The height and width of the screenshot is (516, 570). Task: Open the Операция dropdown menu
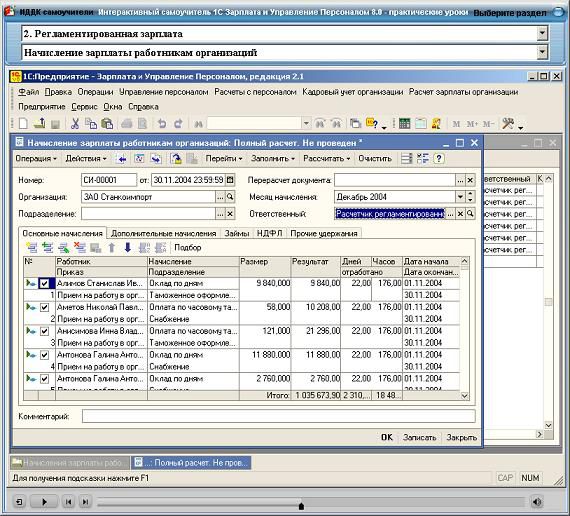(x=36, y=159)
